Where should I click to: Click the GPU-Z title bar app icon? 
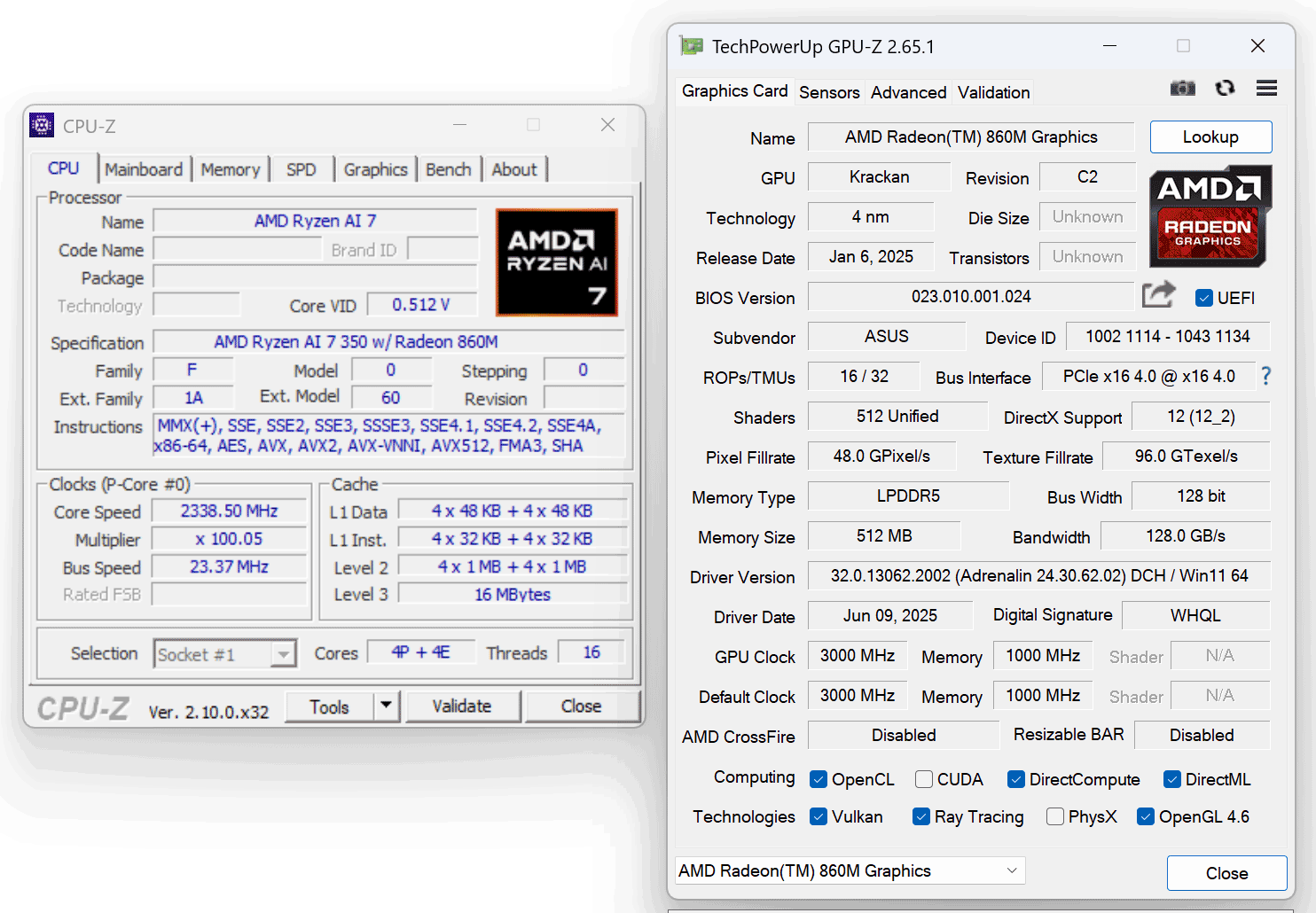691,46
